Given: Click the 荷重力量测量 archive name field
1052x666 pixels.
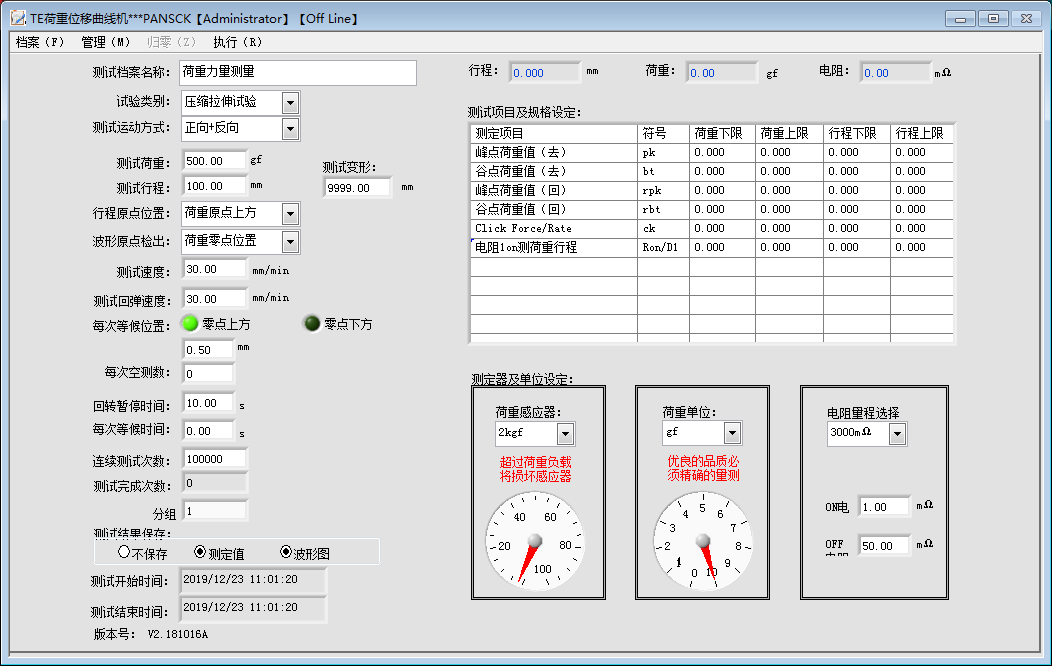Looking at the screenshot, I should (298, 72).
